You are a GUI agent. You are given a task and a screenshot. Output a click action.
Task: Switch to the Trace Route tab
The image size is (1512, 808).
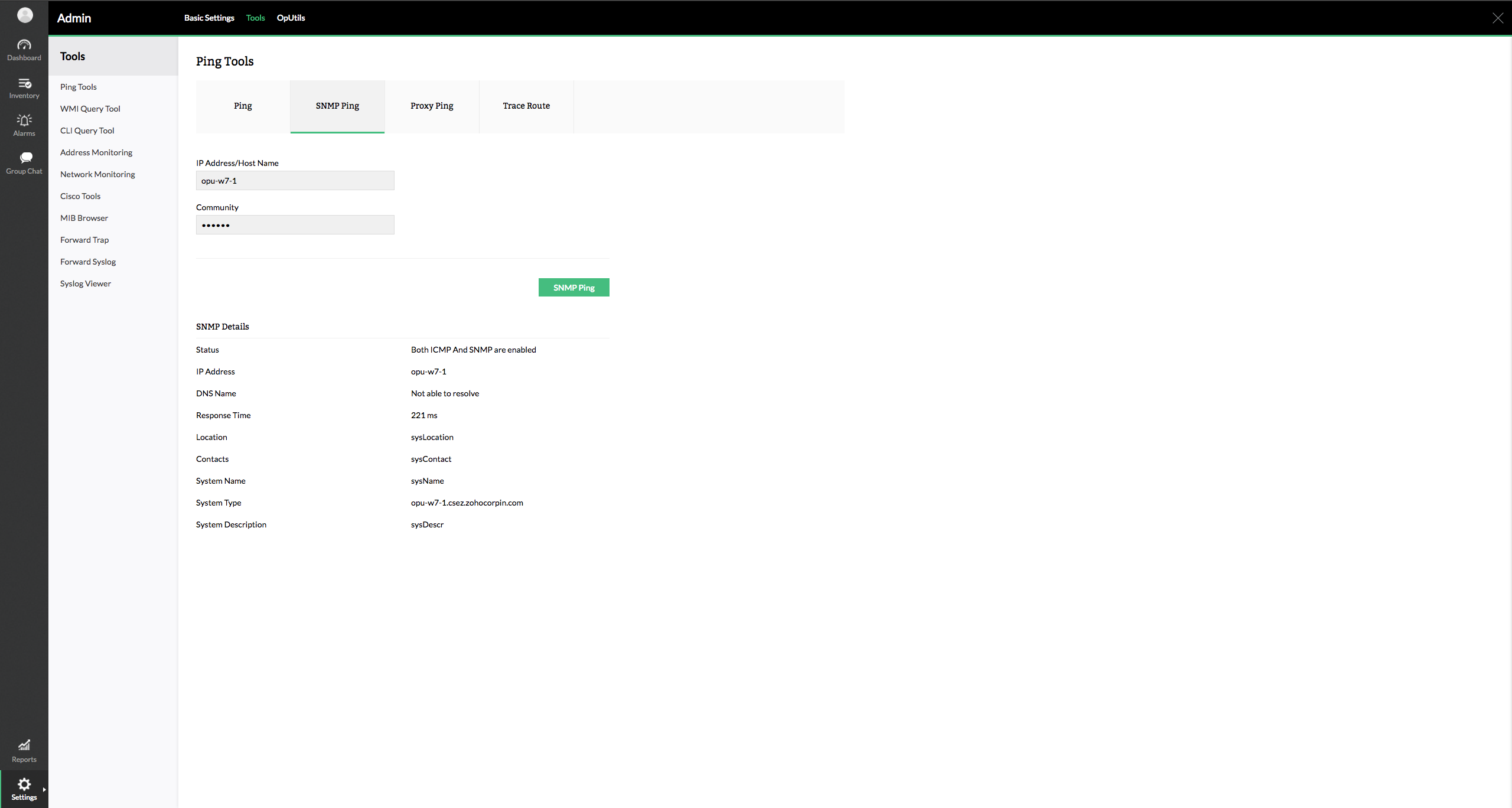click(x=526, y=106)
